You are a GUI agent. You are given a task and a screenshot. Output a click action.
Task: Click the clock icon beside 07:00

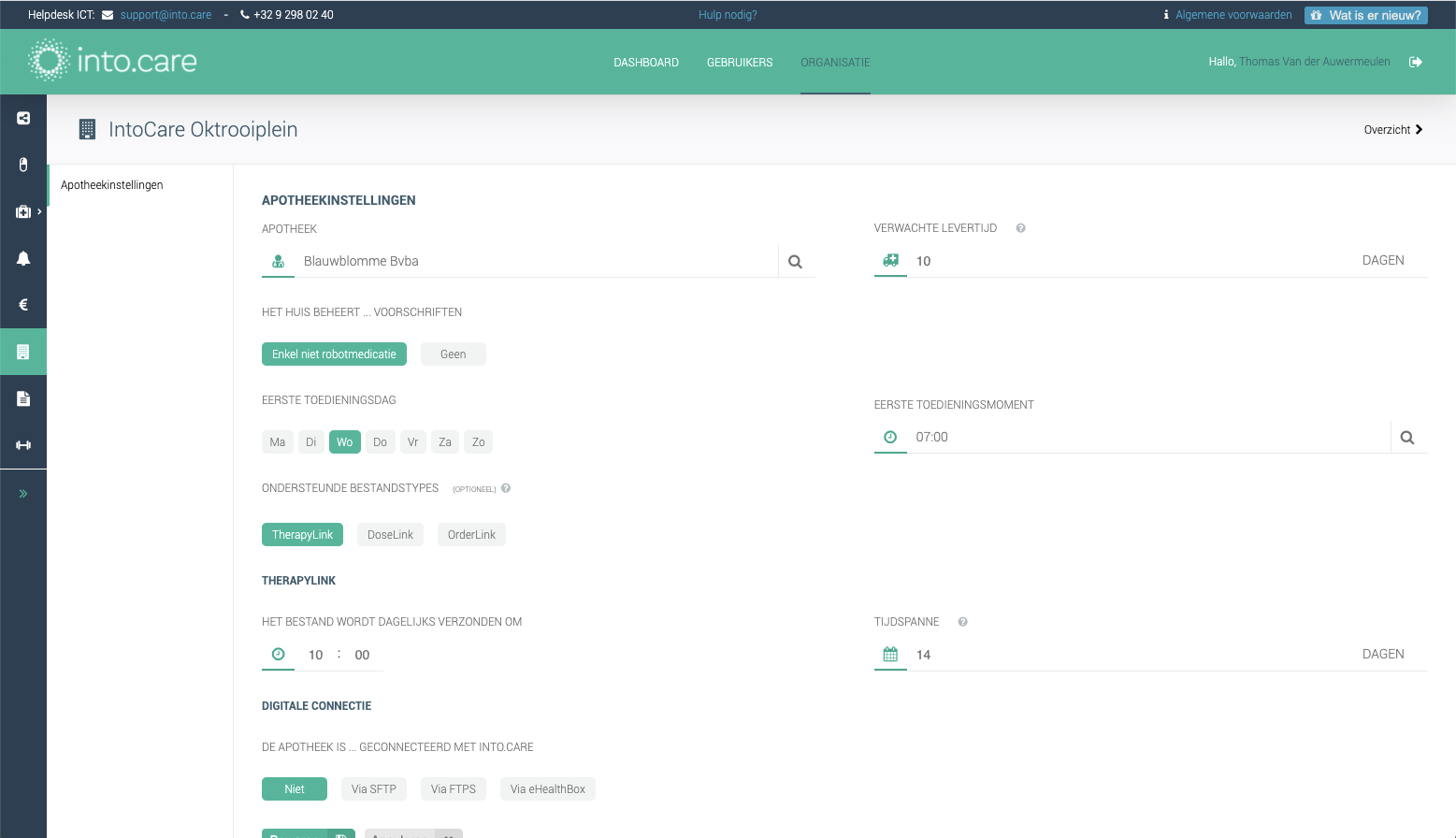pos(890,437)
